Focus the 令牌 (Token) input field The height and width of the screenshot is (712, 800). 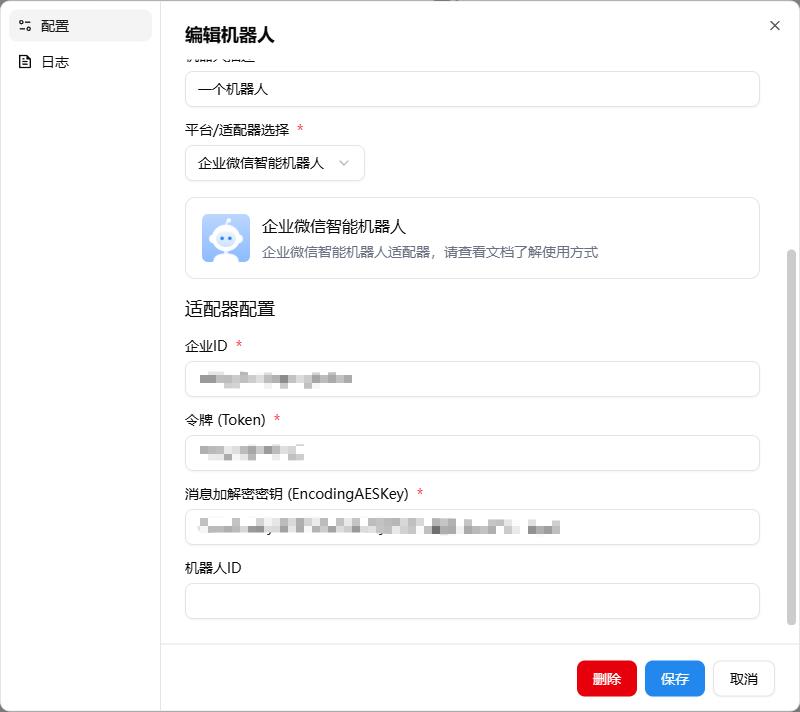point(472,453)
